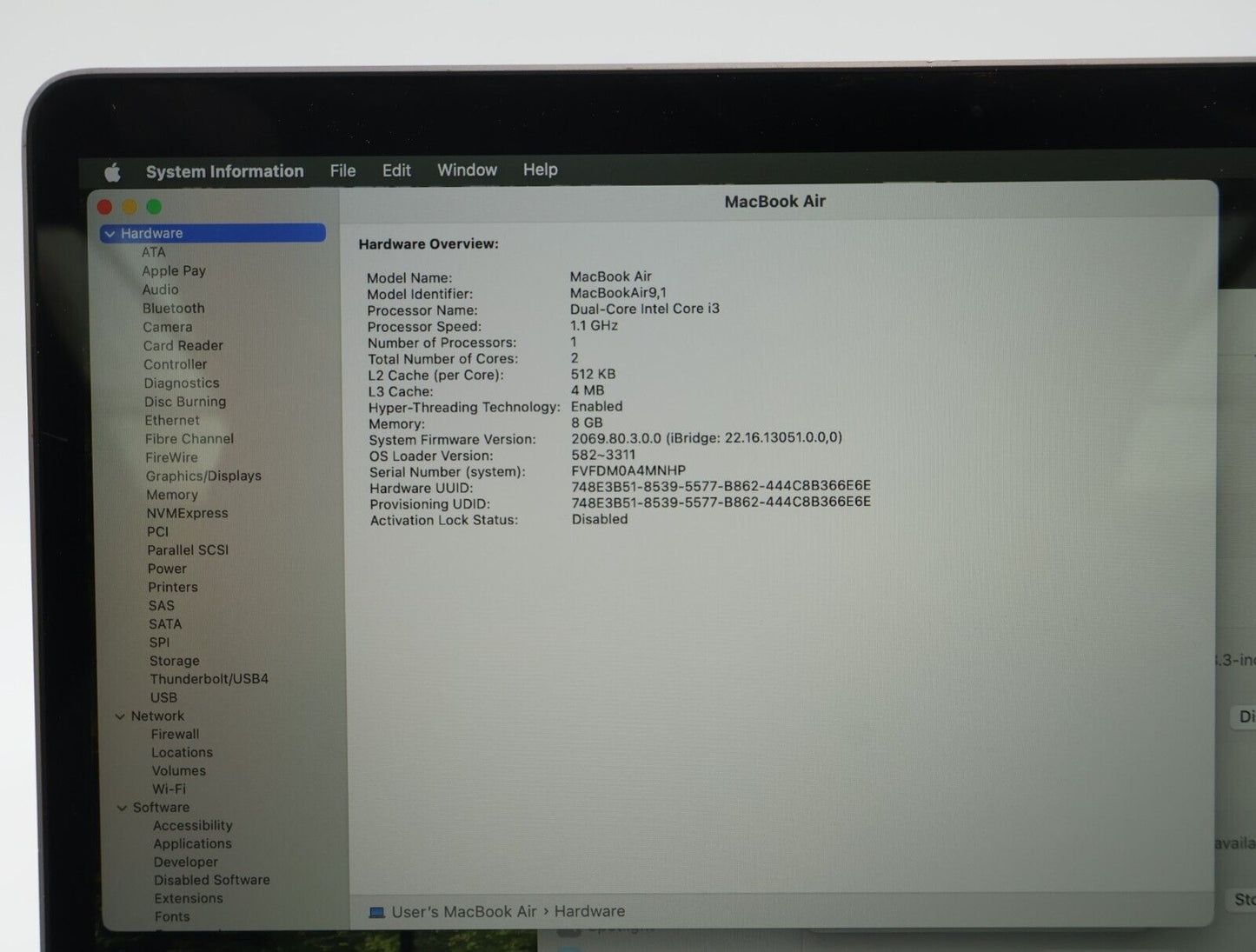Click the system firmware version value
The height and width of the screenshot is (952, 1256).
pyautogui.click(x=707, y=437)
